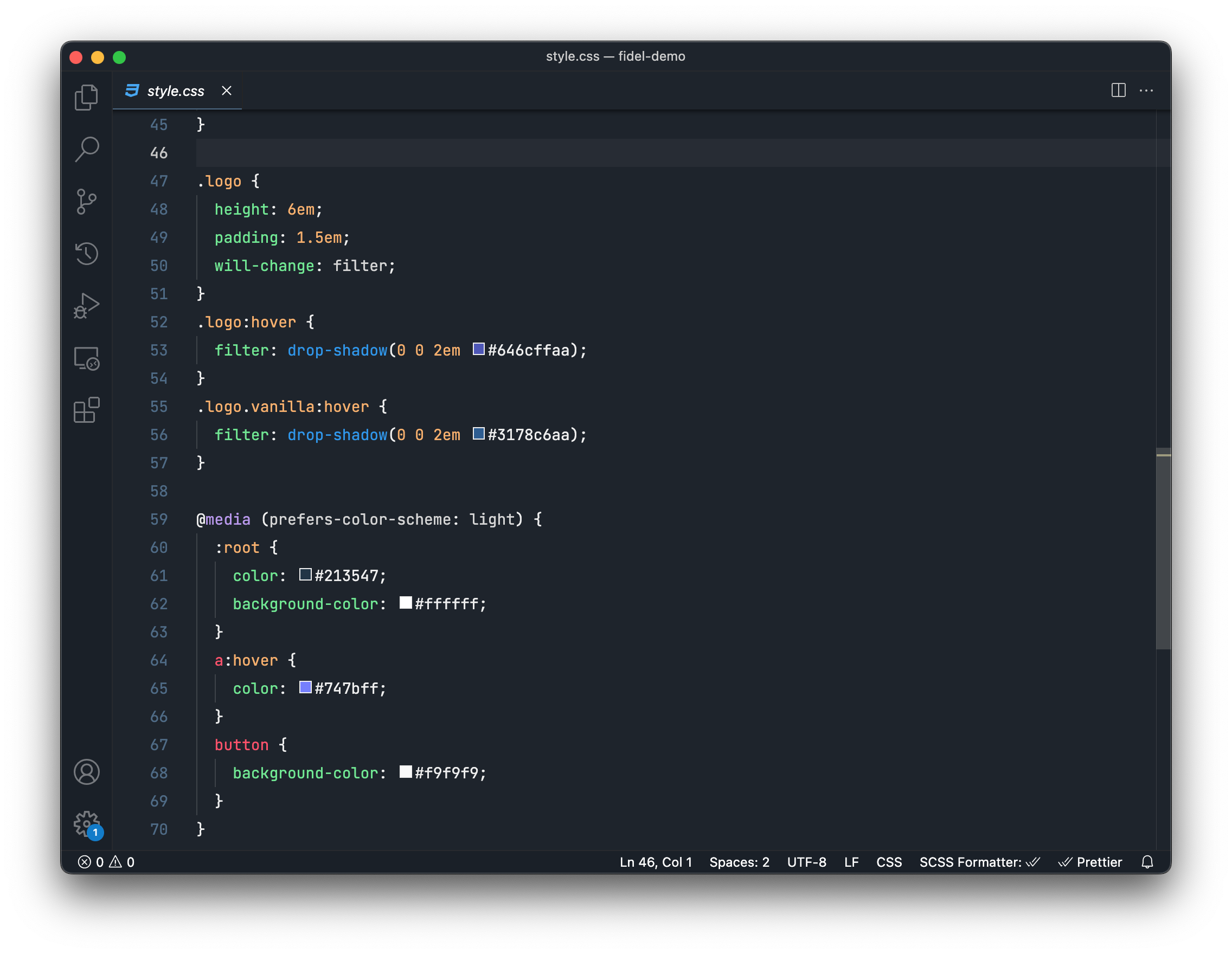This screenshot has height=954, width=1232.
Task: Click the errors and warnings indicator
Action: click(106, 862)
